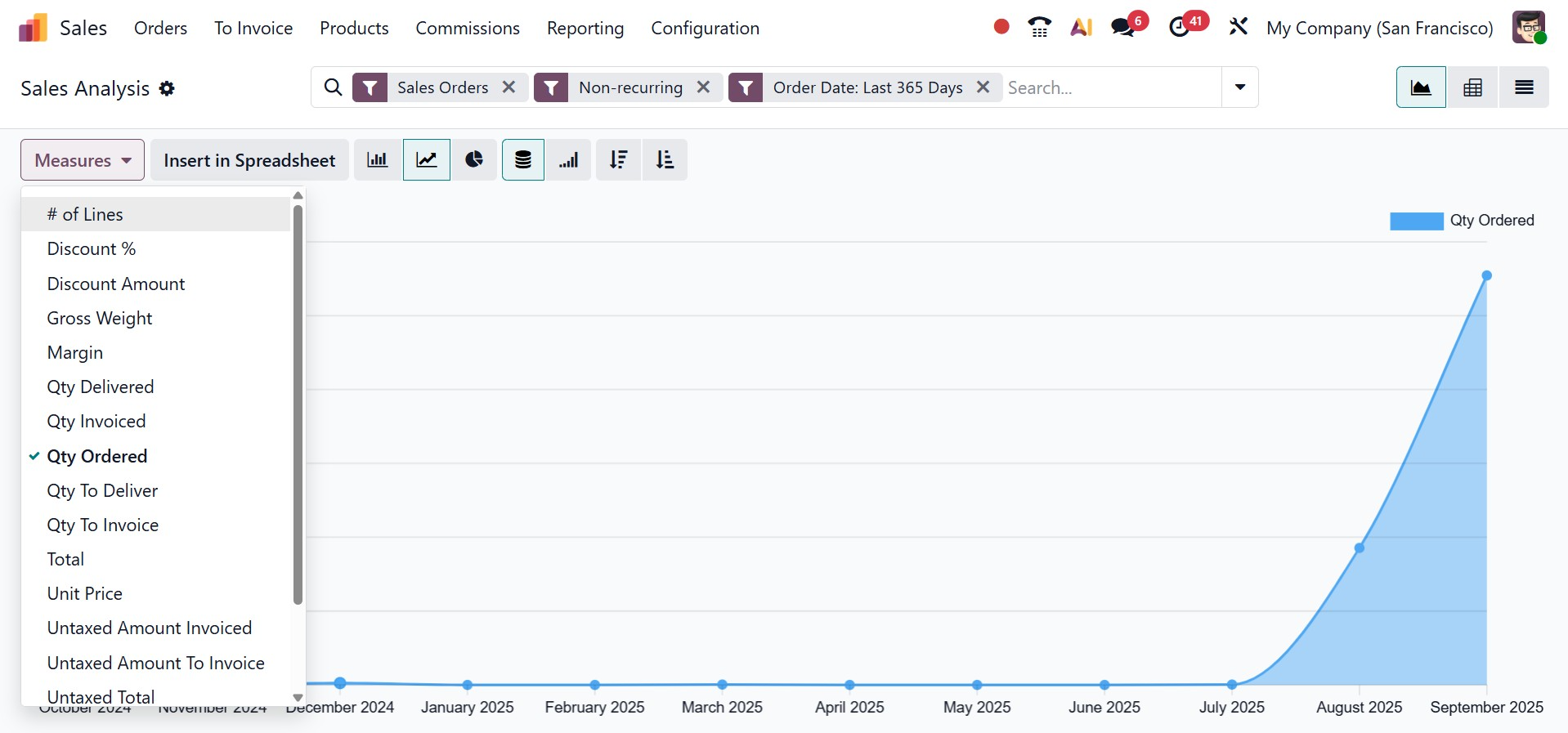Open the Configuration menu
Screen dimensions: 1568x733
point(705,28)
